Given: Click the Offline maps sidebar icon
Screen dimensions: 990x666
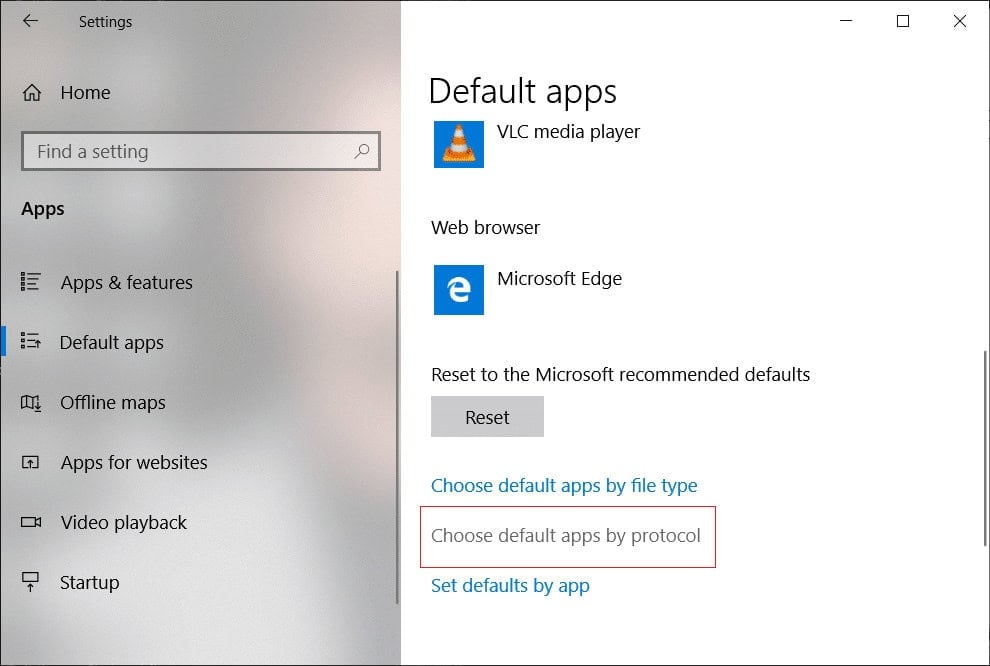Looking at the screenshot, I should pos(32,402).
